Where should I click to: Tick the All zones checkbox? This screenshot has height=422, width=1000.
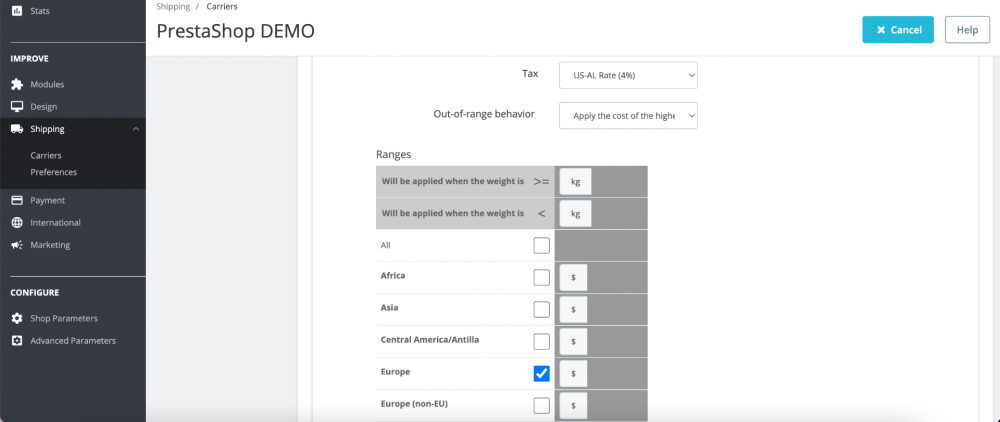541,245
